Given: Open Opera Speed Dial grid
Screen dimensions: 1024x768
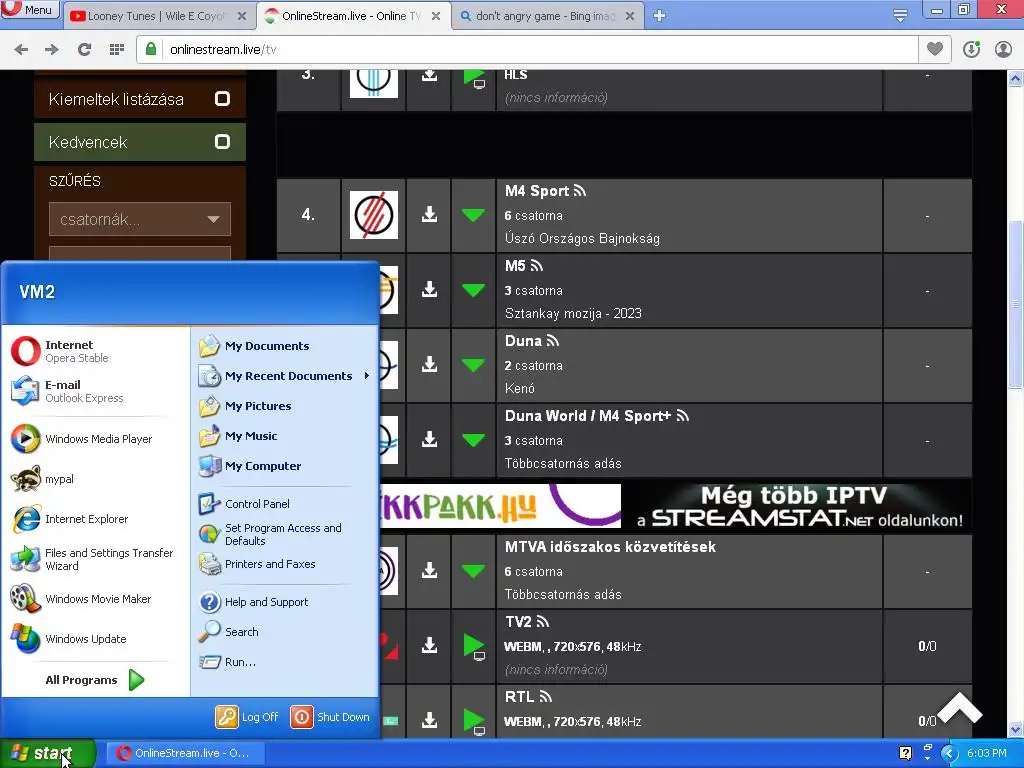Looking at the screenshot, I should 117,49.
